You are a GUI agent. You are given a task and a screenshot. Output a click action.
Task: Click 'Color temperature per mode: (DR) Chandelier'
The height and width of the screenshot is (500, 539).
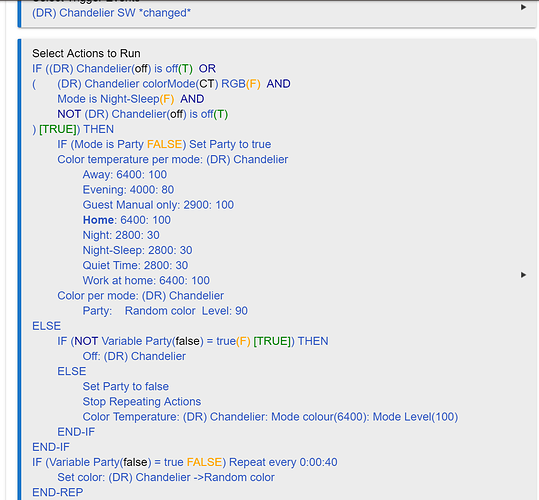(x=173, y=159)
